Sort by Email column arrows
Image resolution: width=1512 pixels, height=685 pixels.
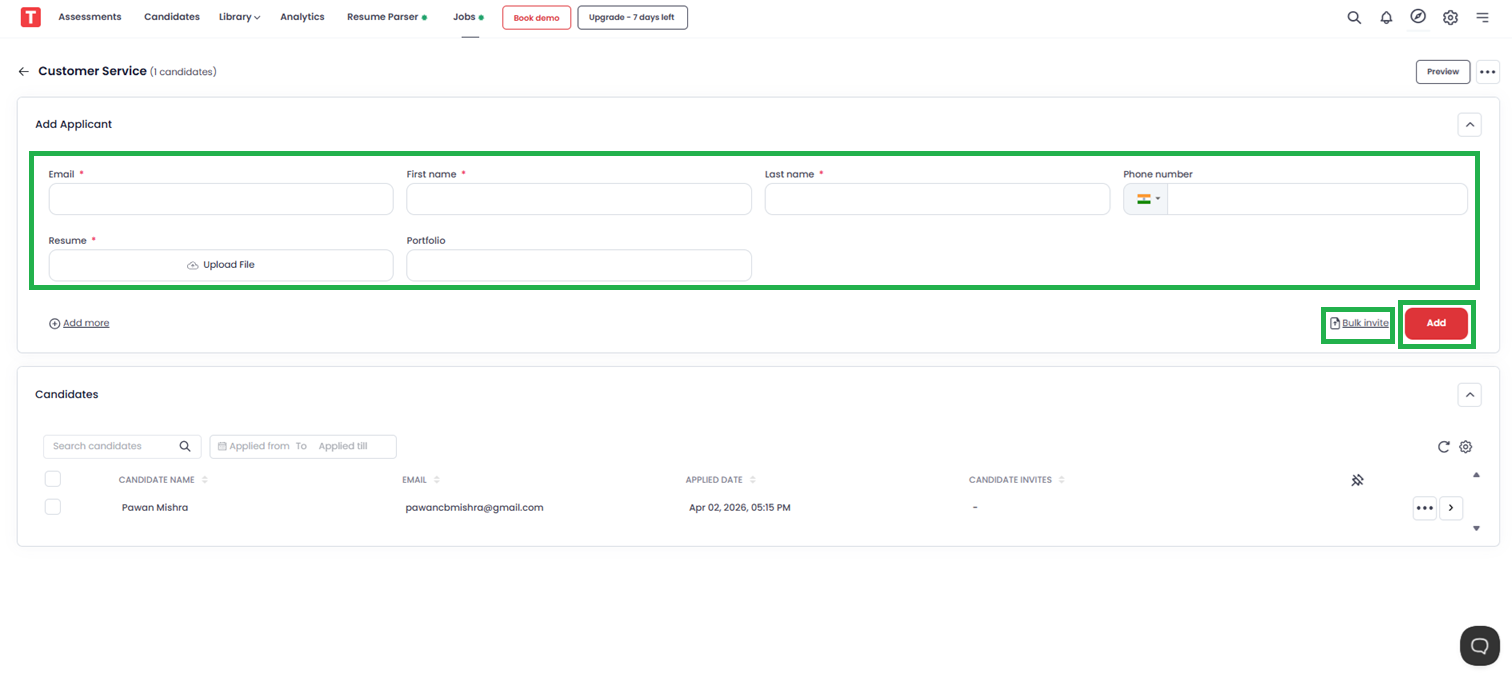pos(437,480)
